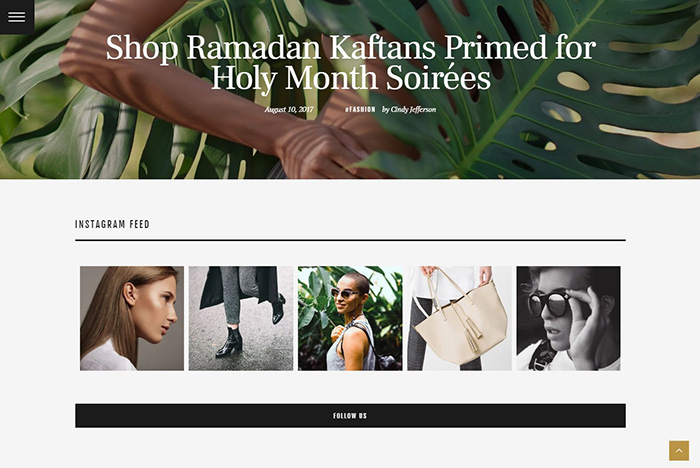
Task: Click the Instagram Feed heading
Action: [112, 224]
